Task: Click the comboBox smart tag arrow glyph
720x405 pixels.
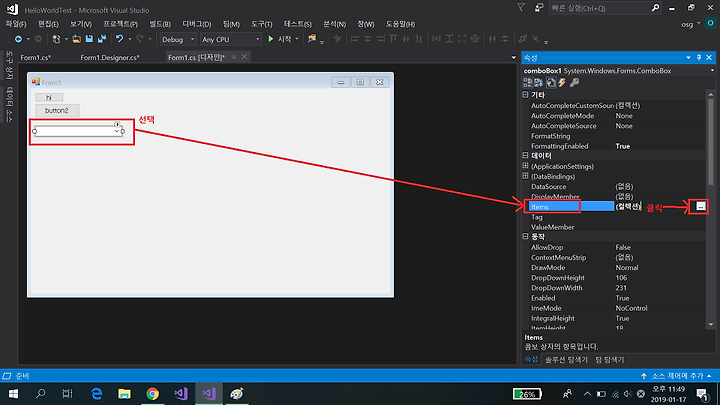Action: click(x=118, y=124)
